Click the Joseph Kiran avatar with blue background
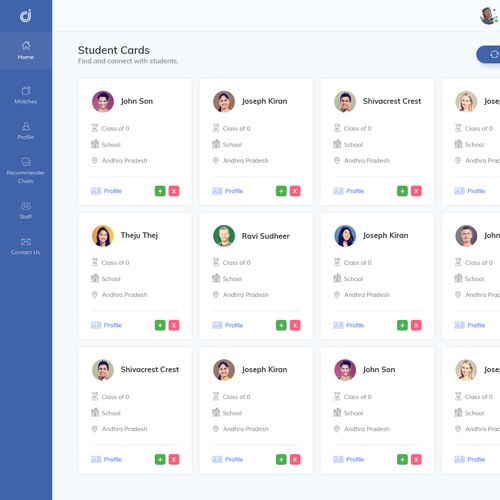Screen dimensions: 500x500 pos(345,236)
